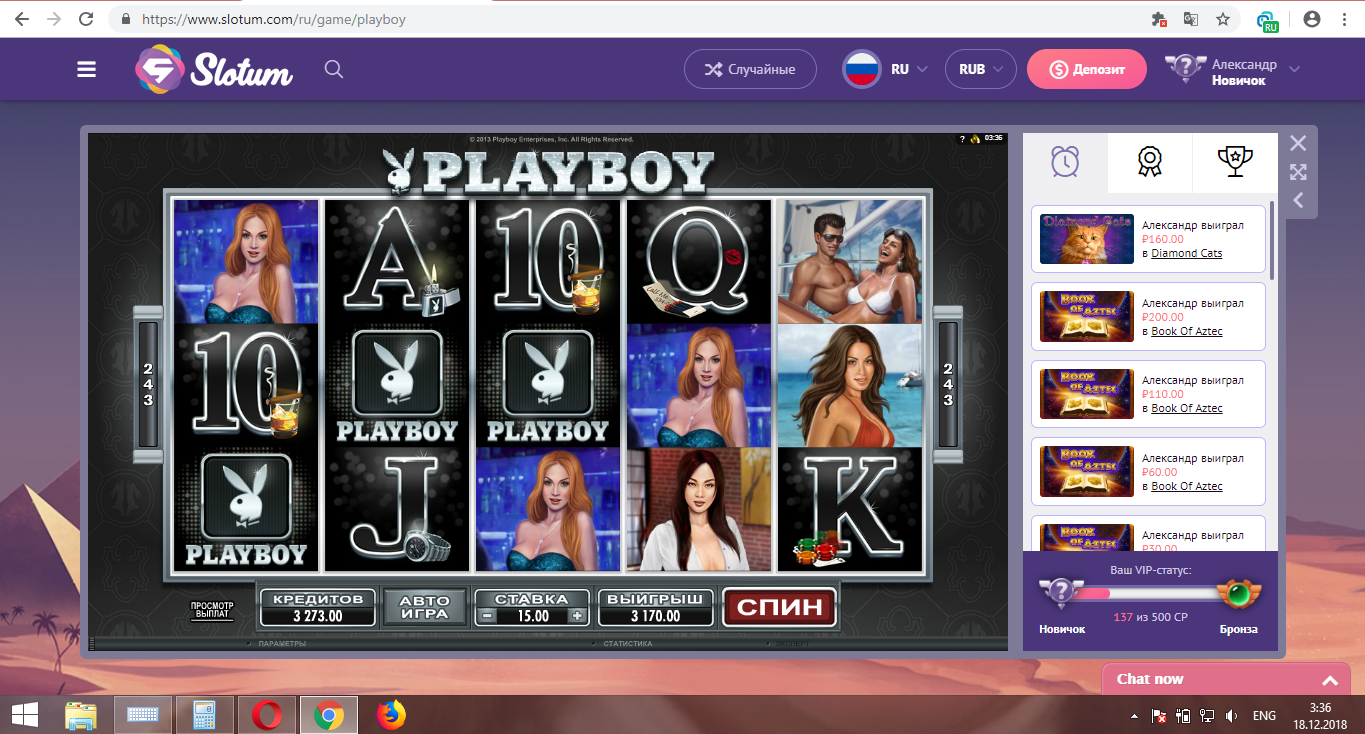1365x734 pixels.
Task: Open the hamburger main menu
Action: pos(87,69)
